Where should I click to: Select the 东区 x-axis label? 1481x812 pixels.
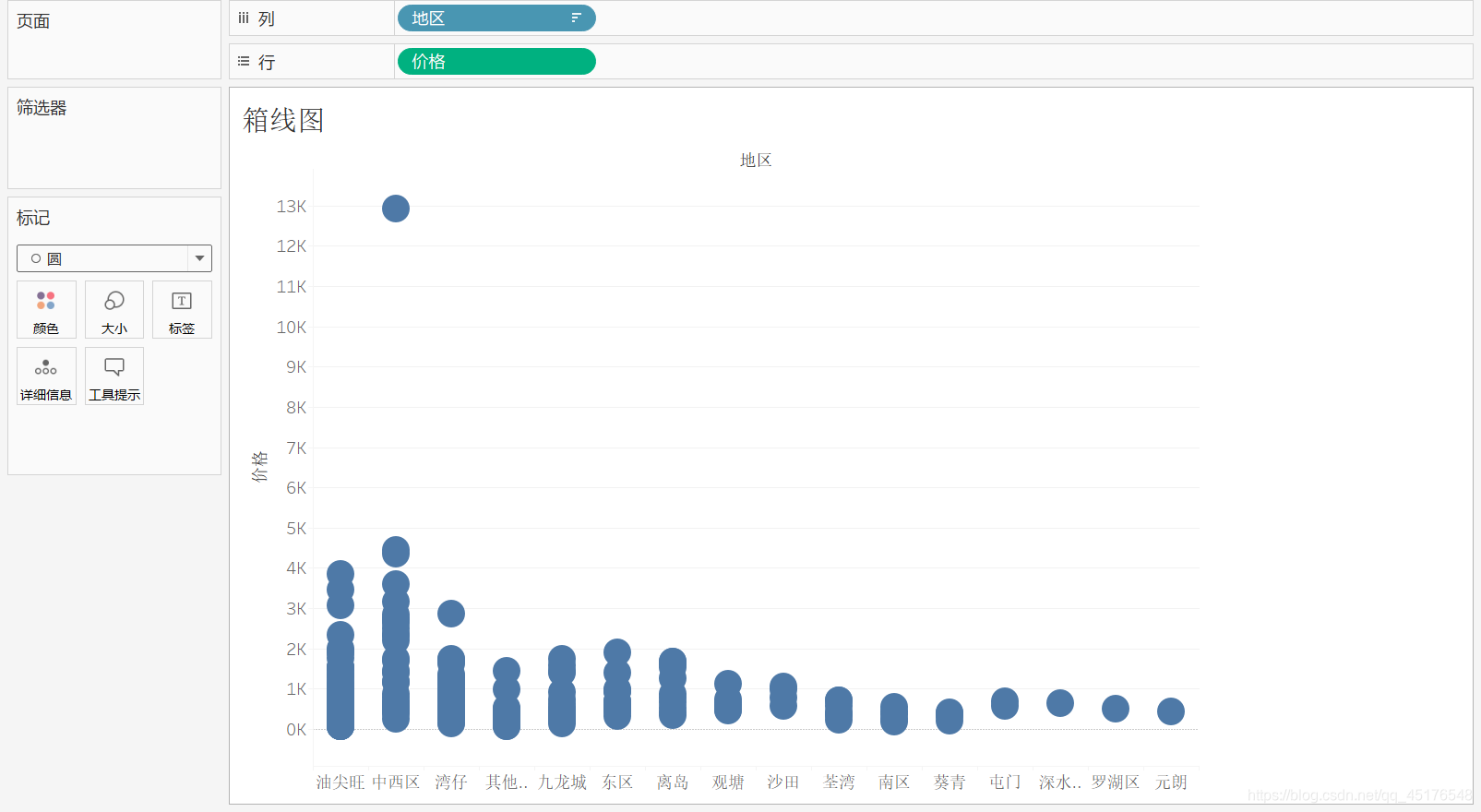(617, 782)
